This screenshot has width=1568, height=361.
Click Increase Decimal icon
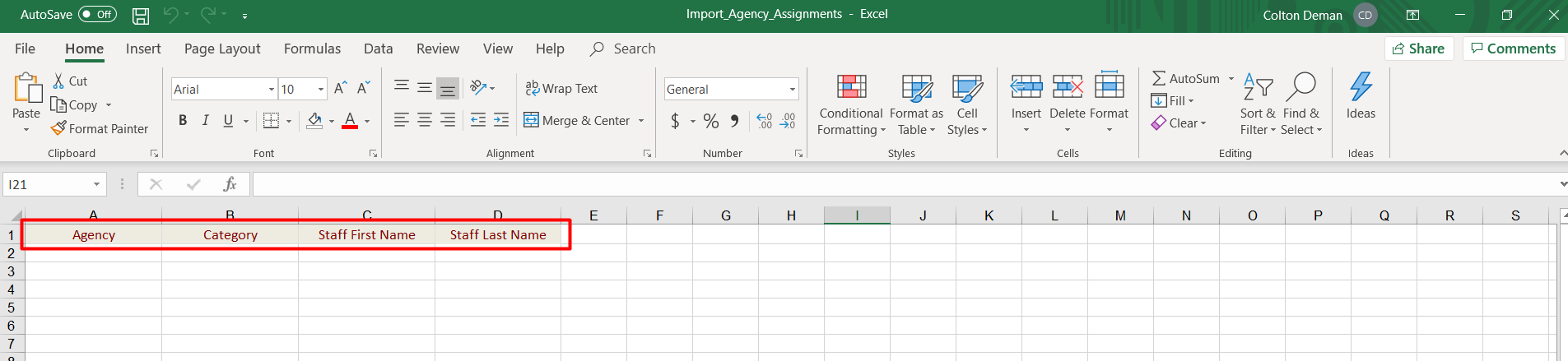[765, 121]
